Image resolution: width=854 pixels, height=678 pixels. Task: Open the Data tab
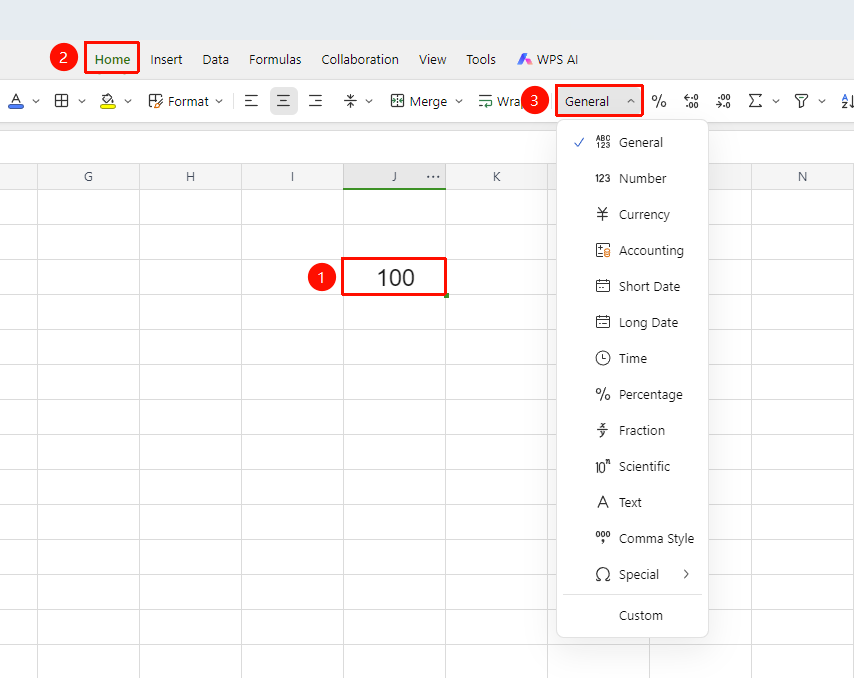click(216, 59)
